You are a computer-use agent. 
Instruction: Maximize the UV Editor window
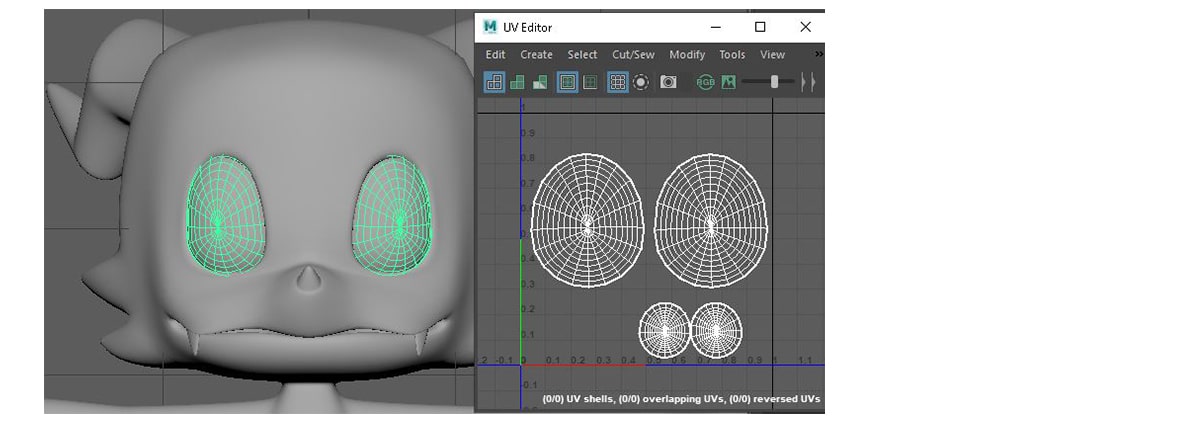760,27
